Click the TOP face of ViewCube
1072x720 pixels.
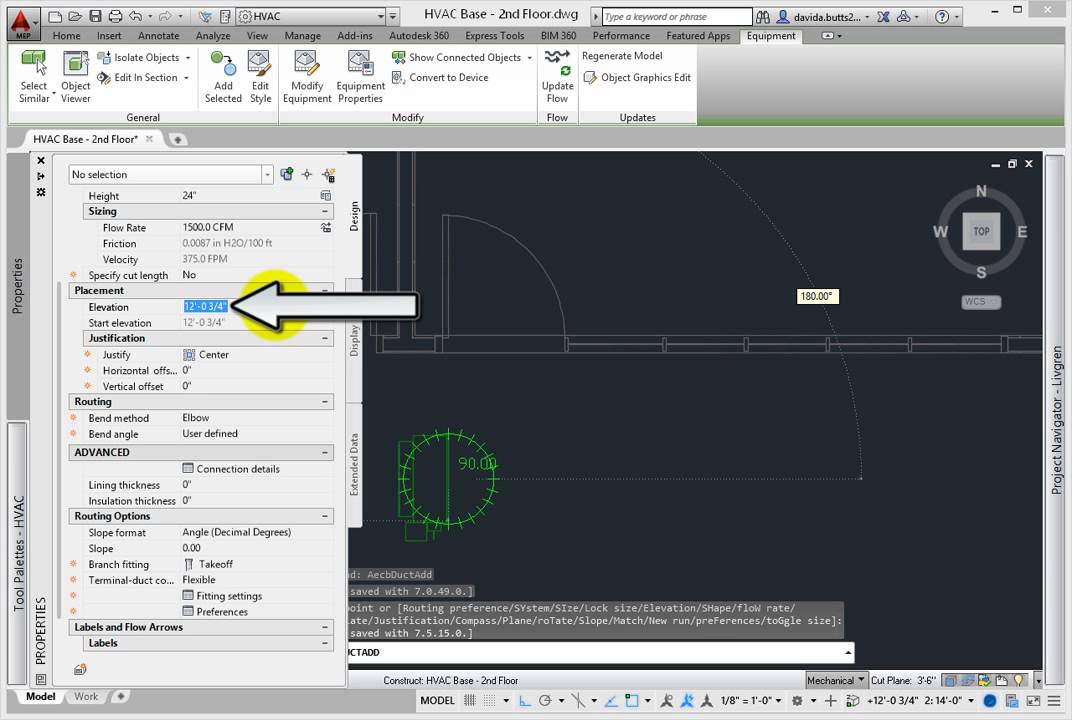(981, 231)
